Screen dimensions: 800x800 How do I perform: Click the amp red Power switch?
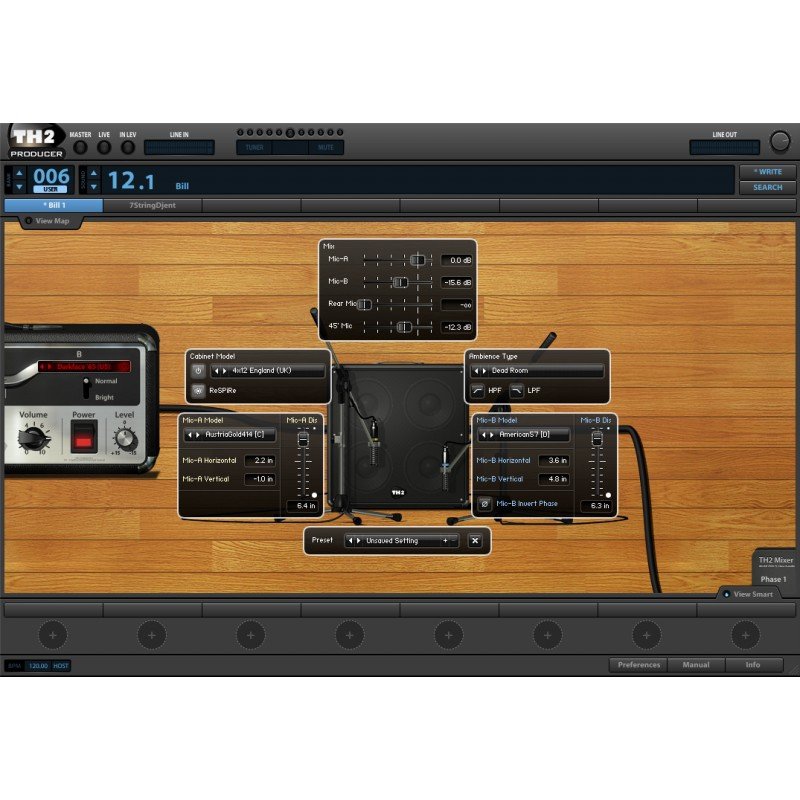83,438
